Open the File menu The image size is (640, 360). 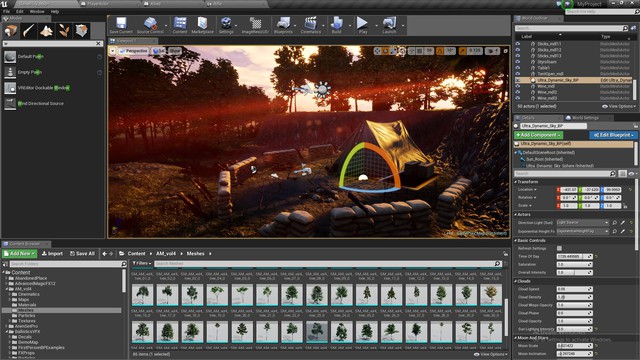pos(7,11)
